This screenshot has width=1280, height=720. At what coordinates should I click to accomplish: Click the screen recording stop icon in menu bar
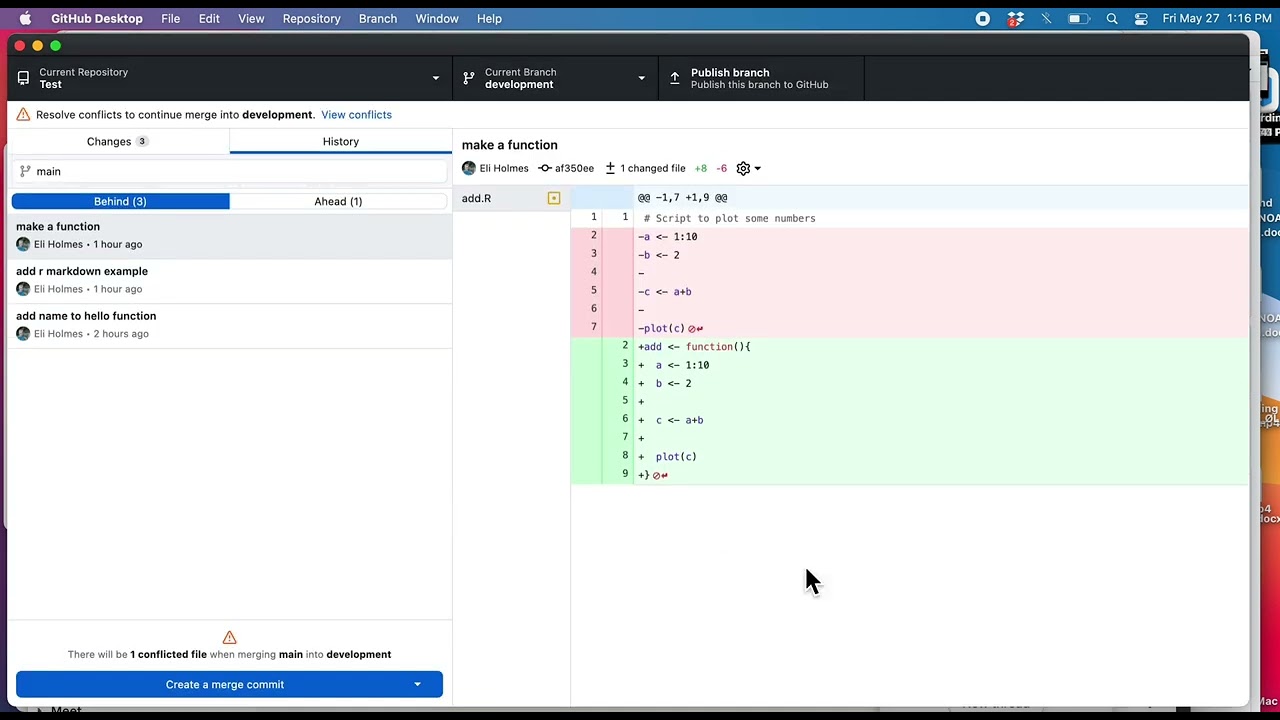click(983, 18)
